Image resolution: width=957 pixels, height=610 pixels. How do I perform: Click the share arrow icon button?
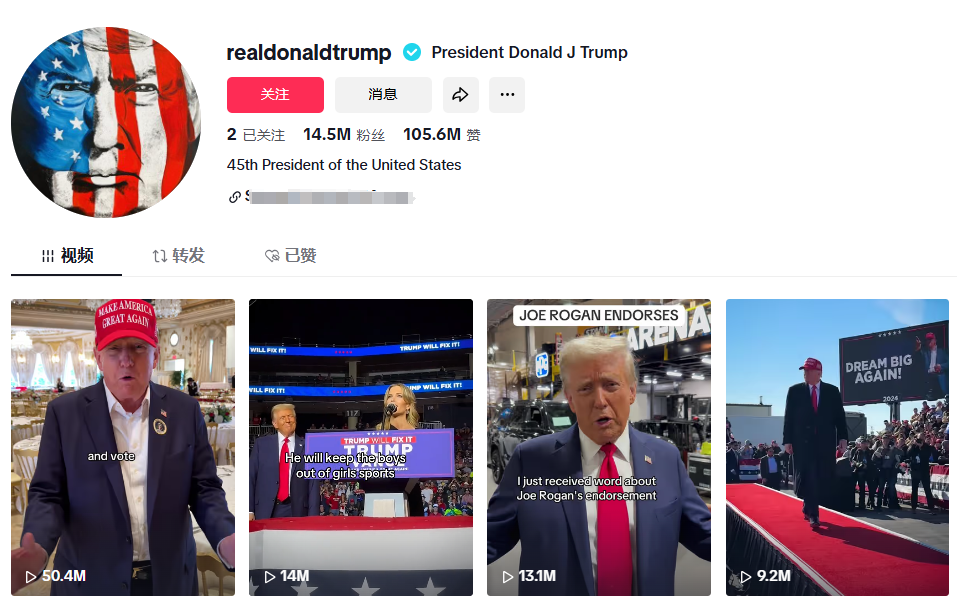461,95
